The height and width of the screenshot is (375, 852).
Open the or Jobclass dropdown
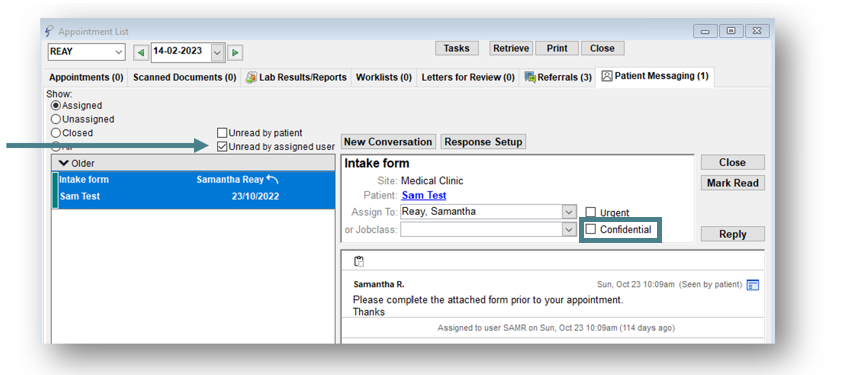[x=569, y=230]
